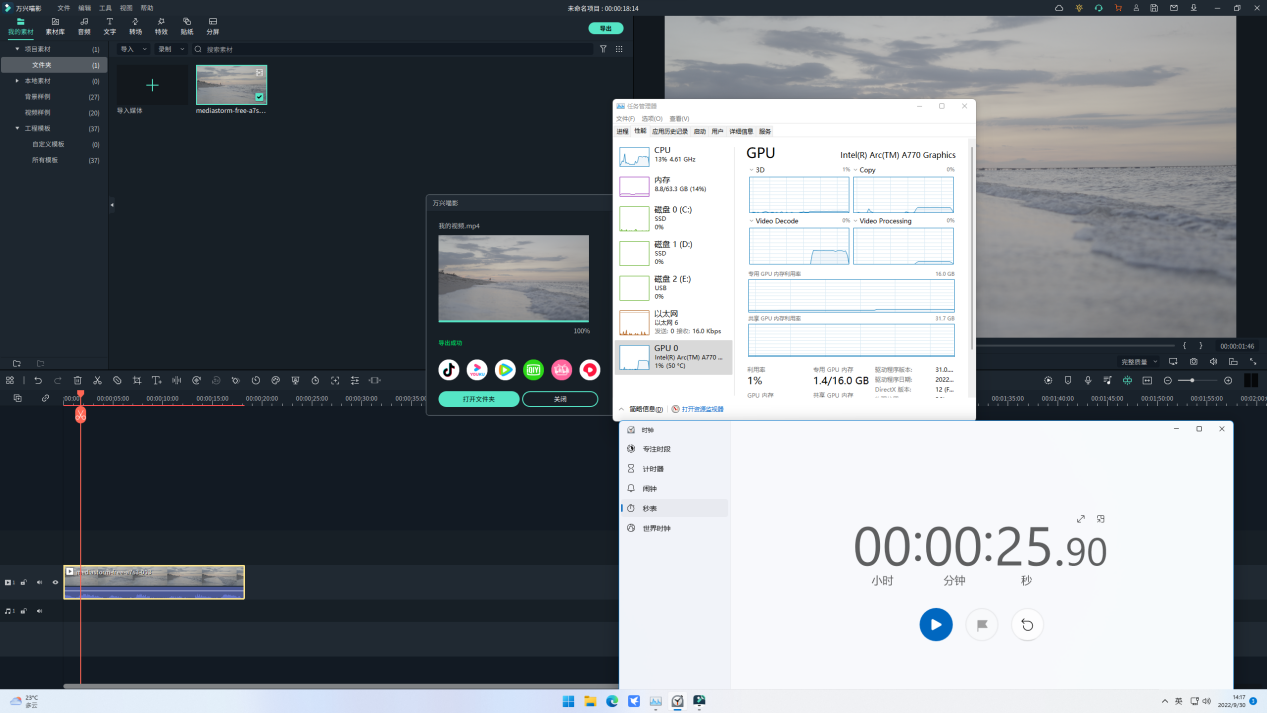The image size is (1267, 713).
Task: Click the filter icon beside the media search
Action: (603, 49)
